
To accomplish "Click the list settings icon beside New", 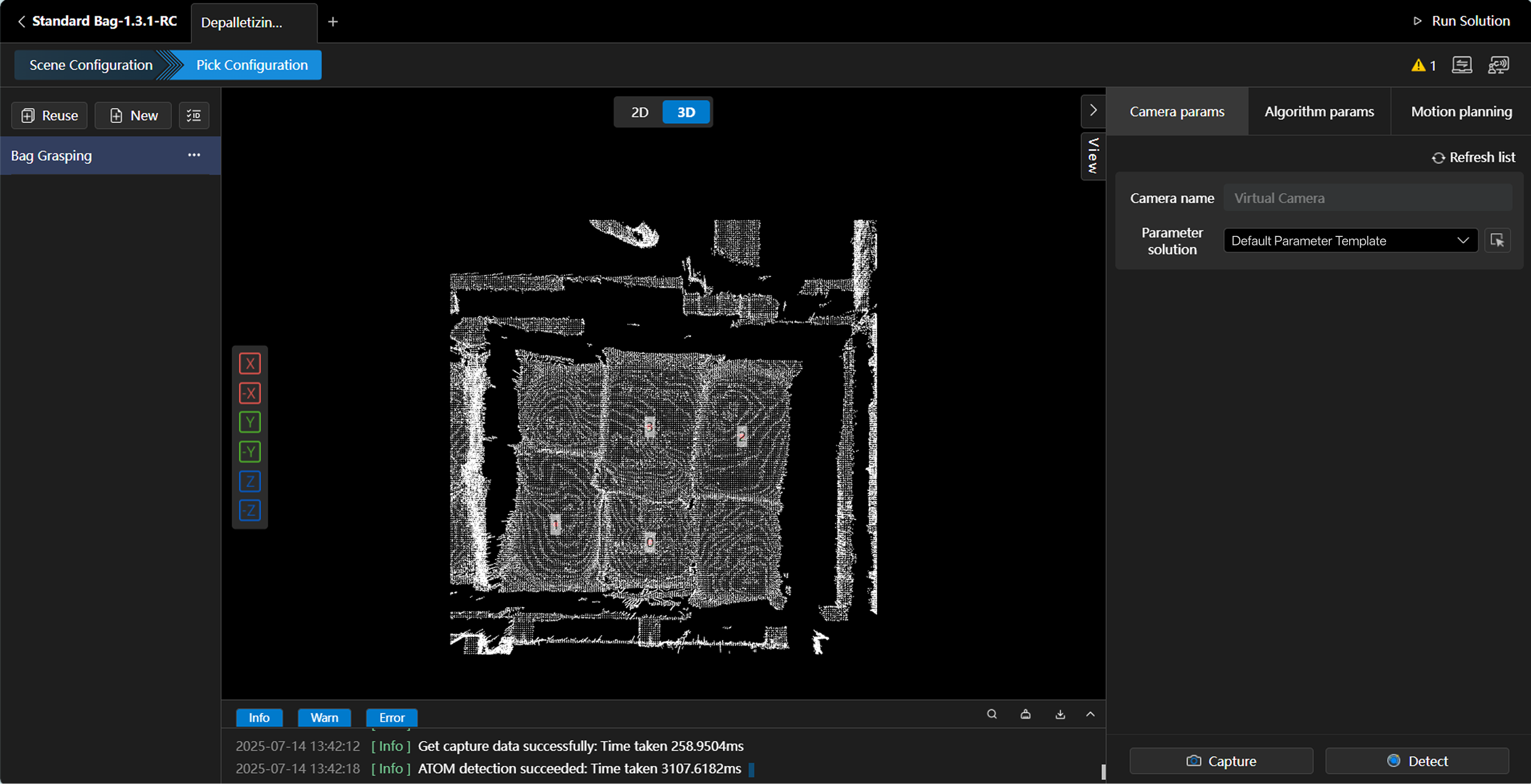I will coord(194,115).
